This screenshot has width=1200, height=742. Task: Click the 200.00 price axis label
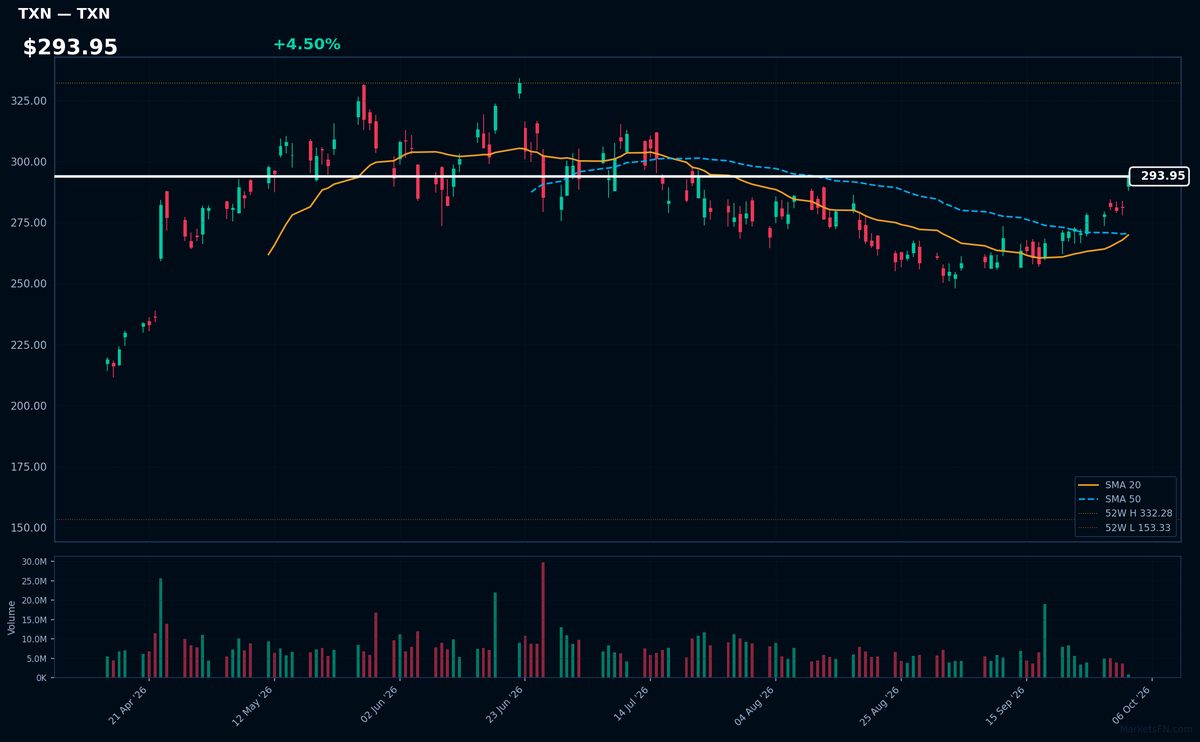pyautogui.click(x=29, y=406)
